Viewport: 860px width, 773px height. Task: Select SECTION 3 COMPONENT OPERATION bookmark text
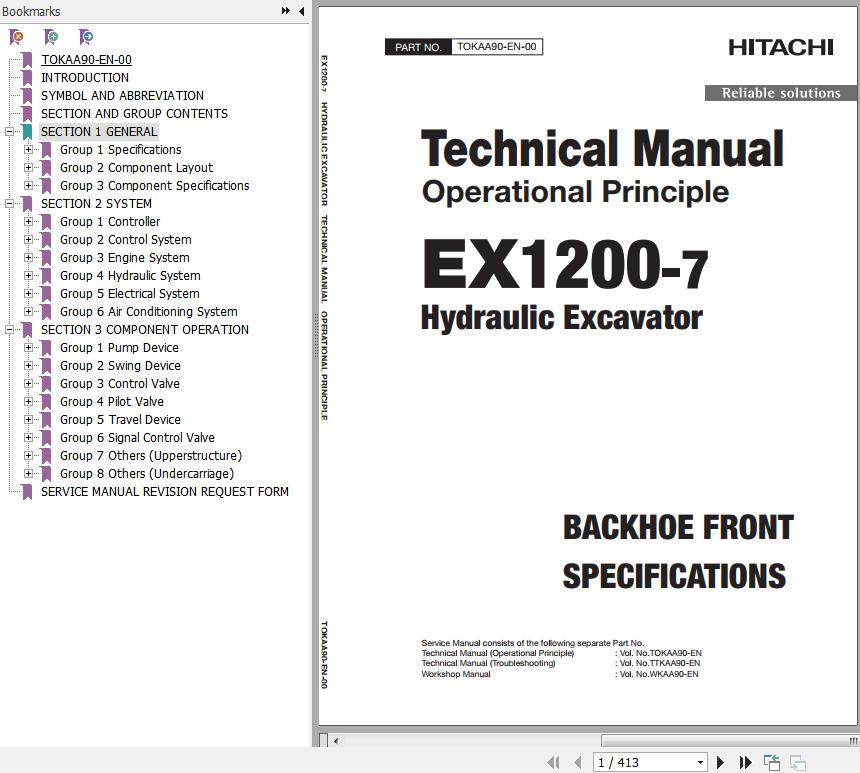145,330
